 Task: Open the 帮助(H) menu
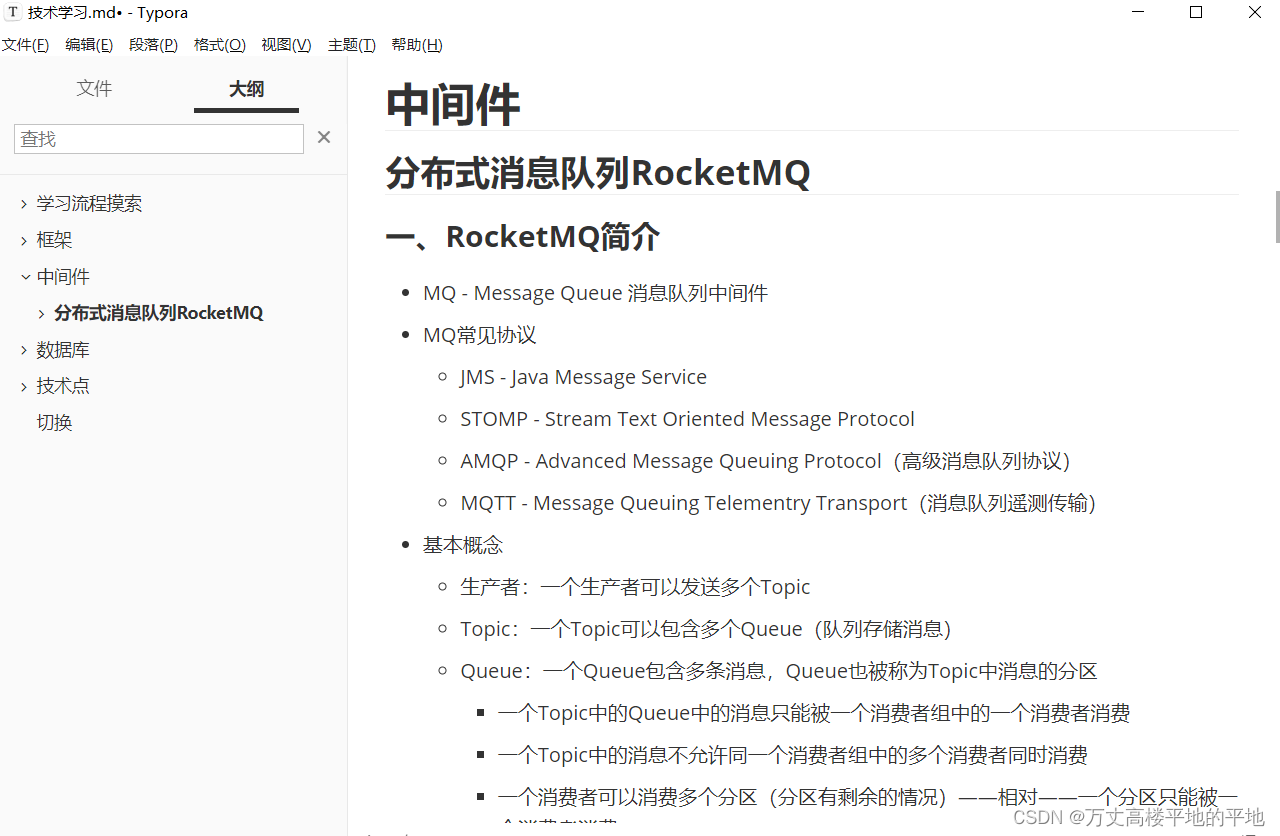coord(417,45)
